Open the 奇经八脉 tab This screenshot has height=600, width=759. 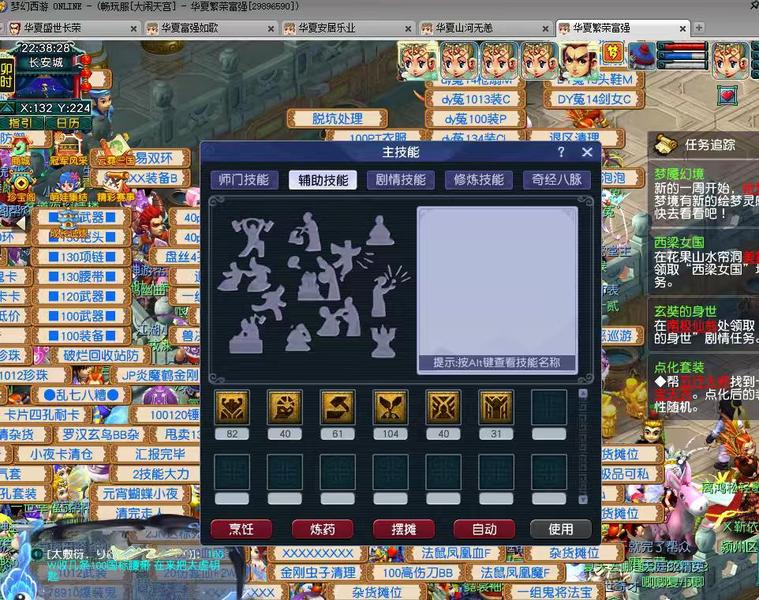pos(556,180)
